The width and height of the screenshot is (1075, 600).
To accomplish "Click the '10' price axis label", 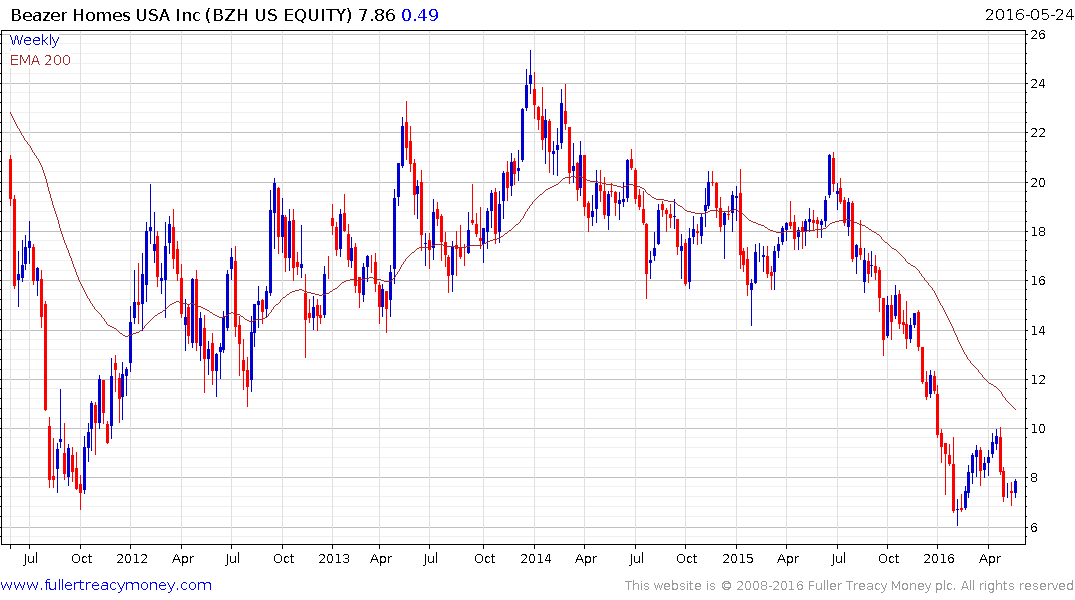I will click(x=1038, y=429).
